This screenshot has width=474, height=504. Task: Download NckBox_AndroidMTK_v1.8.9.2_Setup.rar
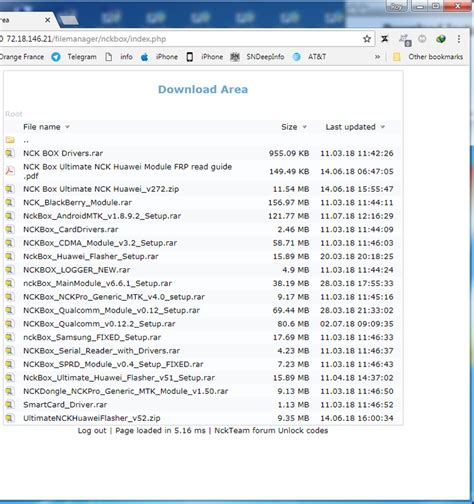102,216
